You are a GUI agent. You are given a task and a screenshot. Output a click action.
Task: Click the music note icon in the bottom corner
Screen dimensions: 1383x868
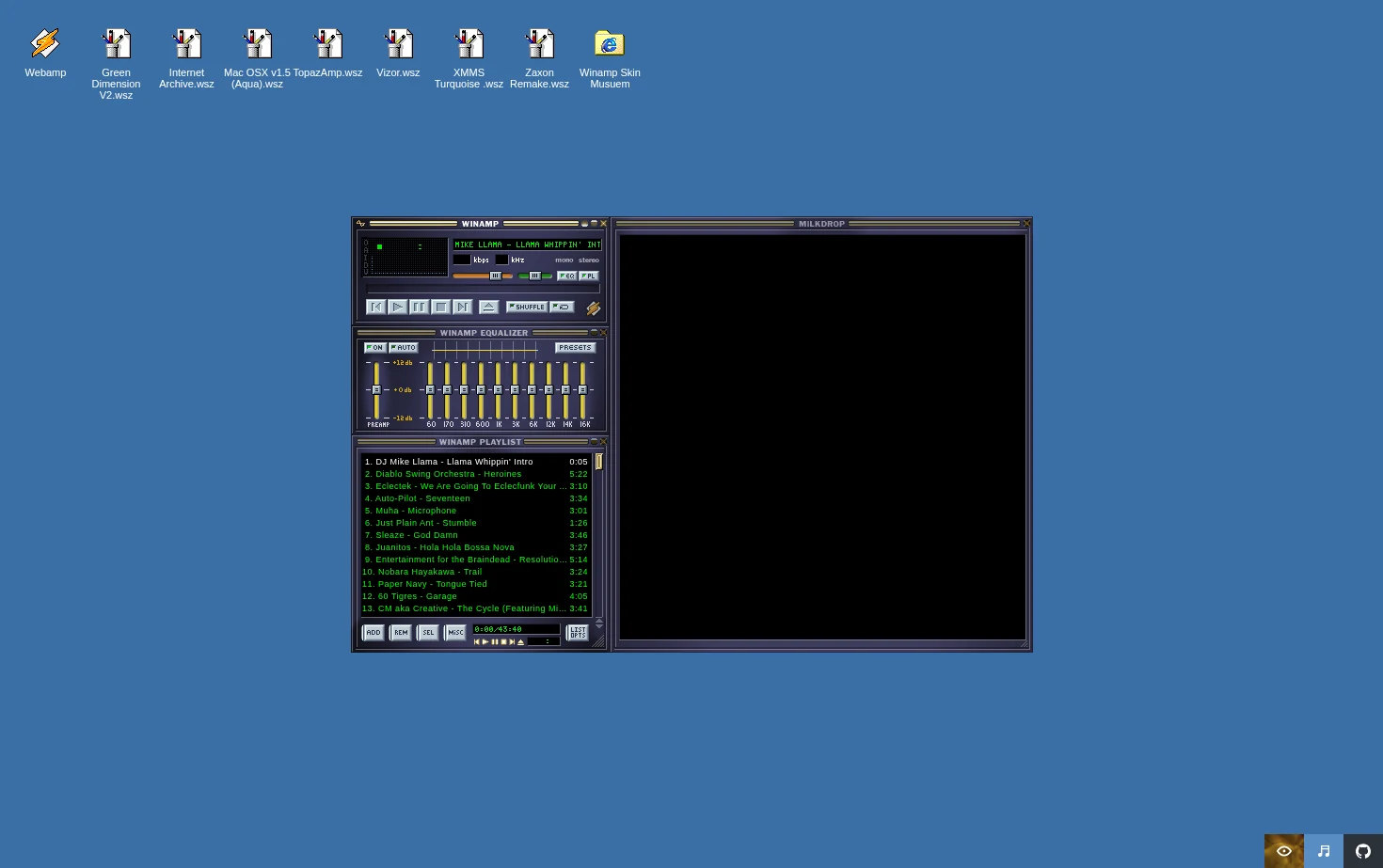click(1324, 851)
